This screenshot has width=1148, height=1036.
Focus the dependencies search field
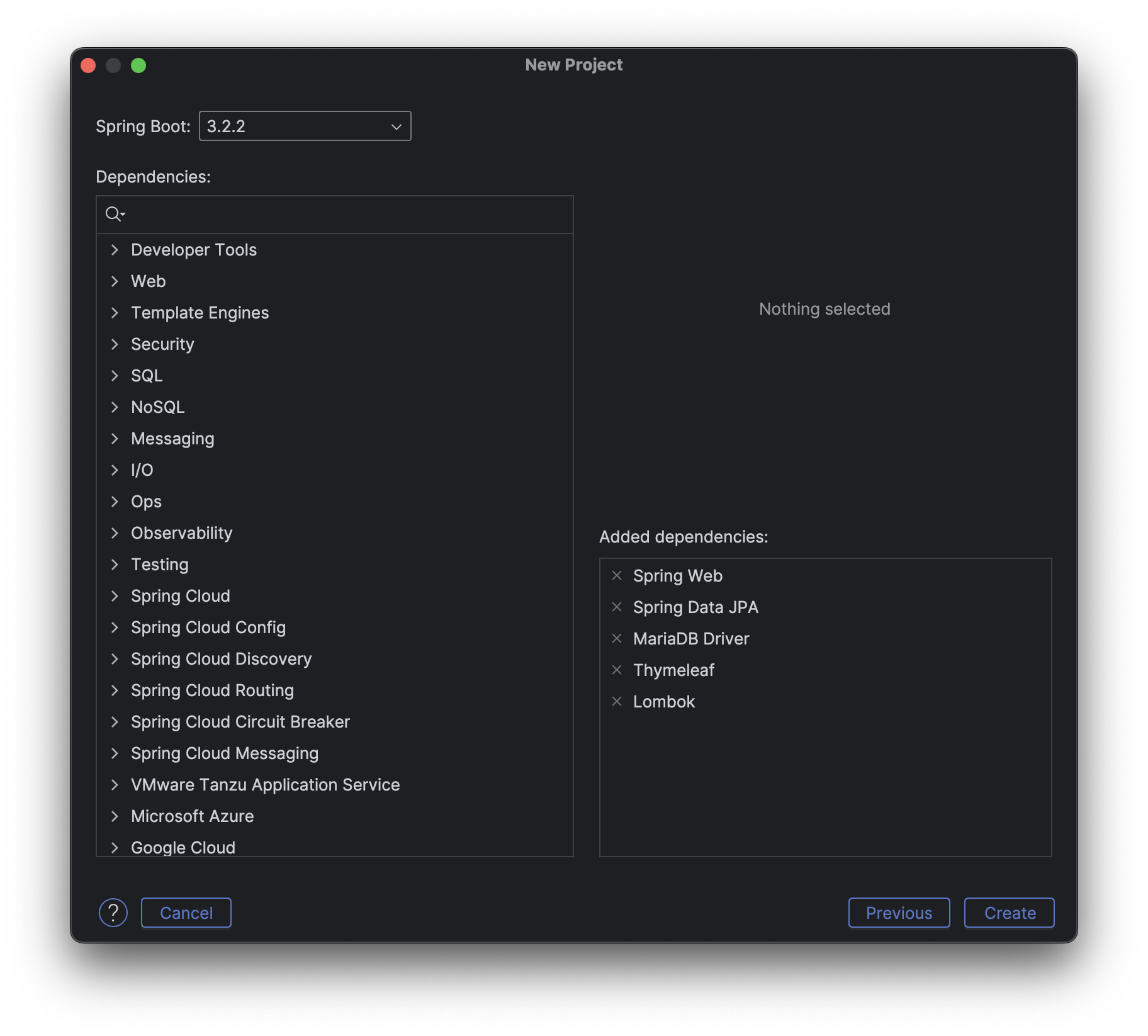(335, 215)
